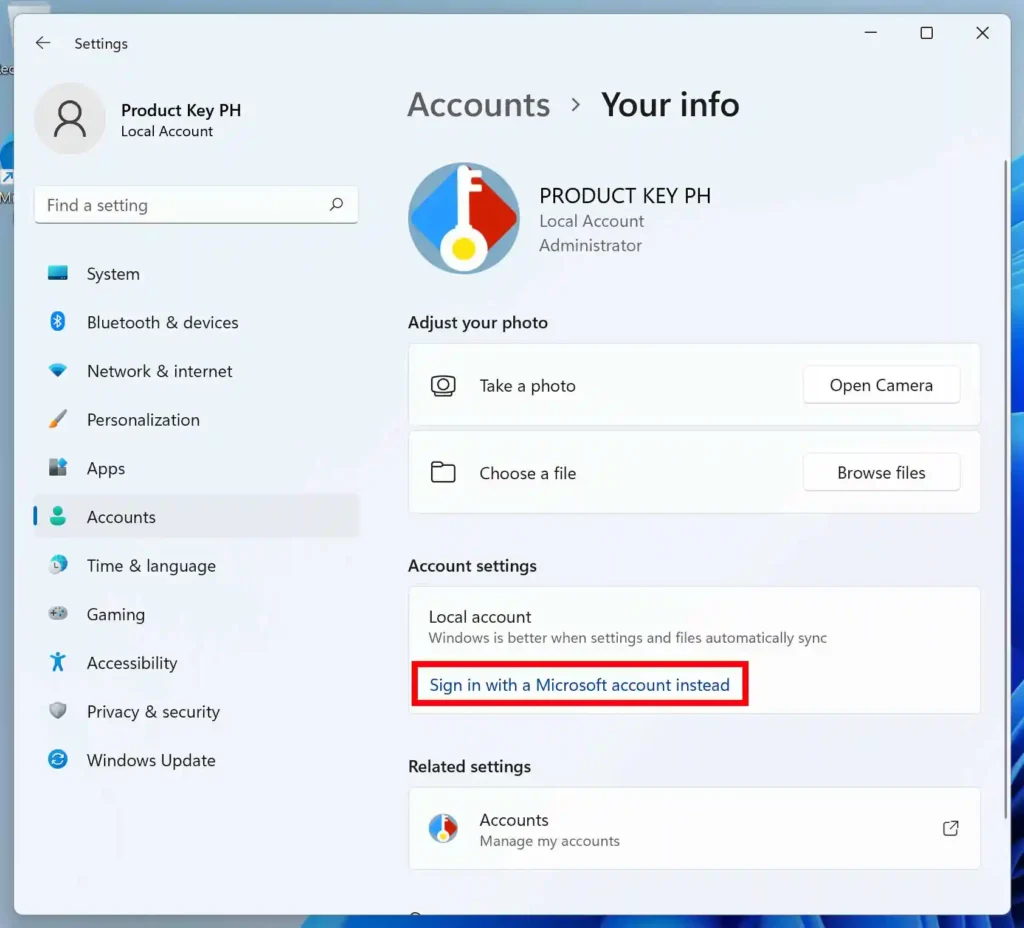Click the Windows Update sync icon
This screenshot has height=928, width=1024.
[57, 759]
